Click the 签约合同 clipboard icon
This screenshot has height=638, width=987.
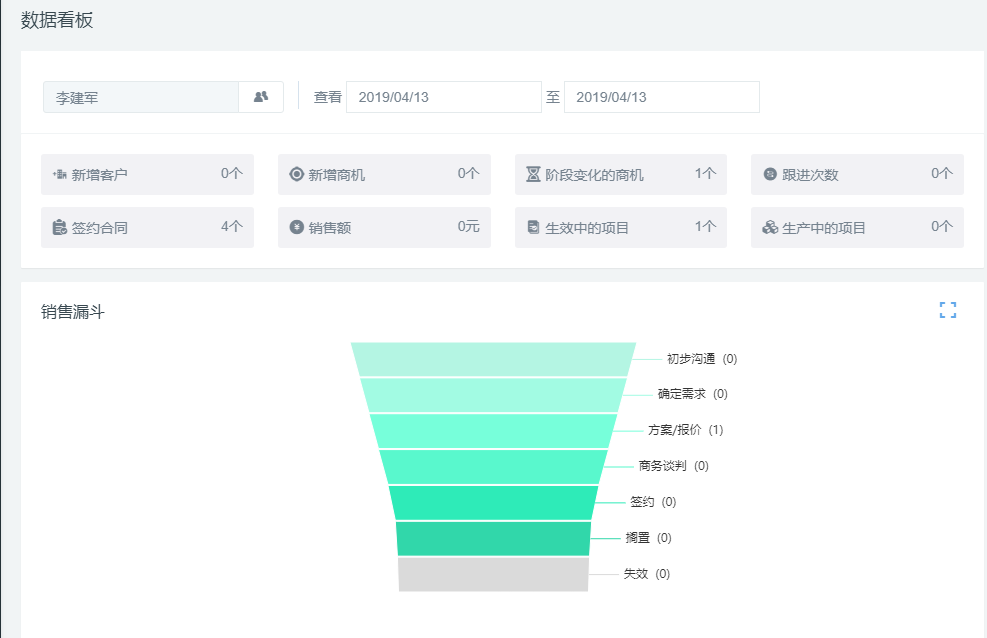(x=59, y=227)
